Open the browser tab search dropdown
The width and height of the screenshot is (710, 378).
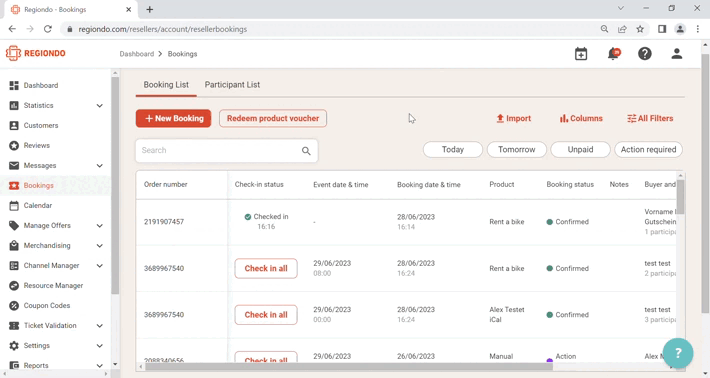[621, 8]
